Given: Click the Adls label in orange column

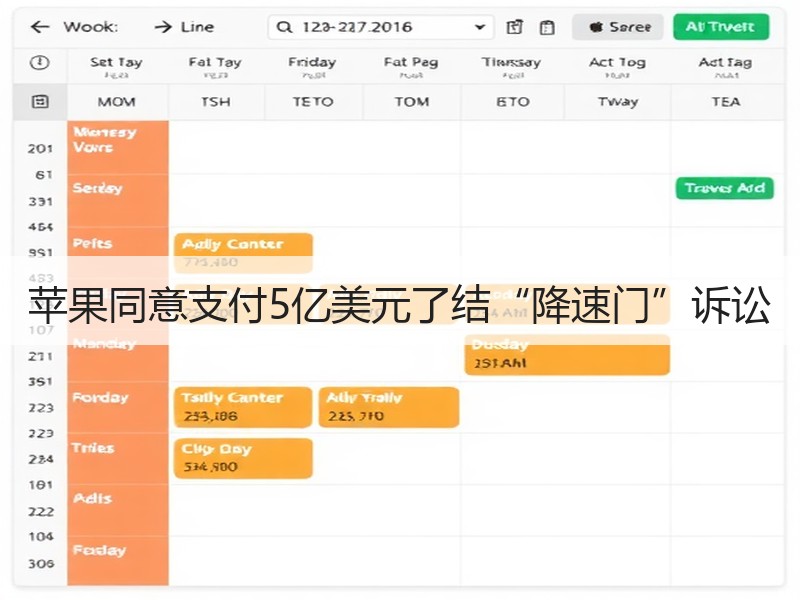Looking at the screenshot, I should (x=92, y=498).
